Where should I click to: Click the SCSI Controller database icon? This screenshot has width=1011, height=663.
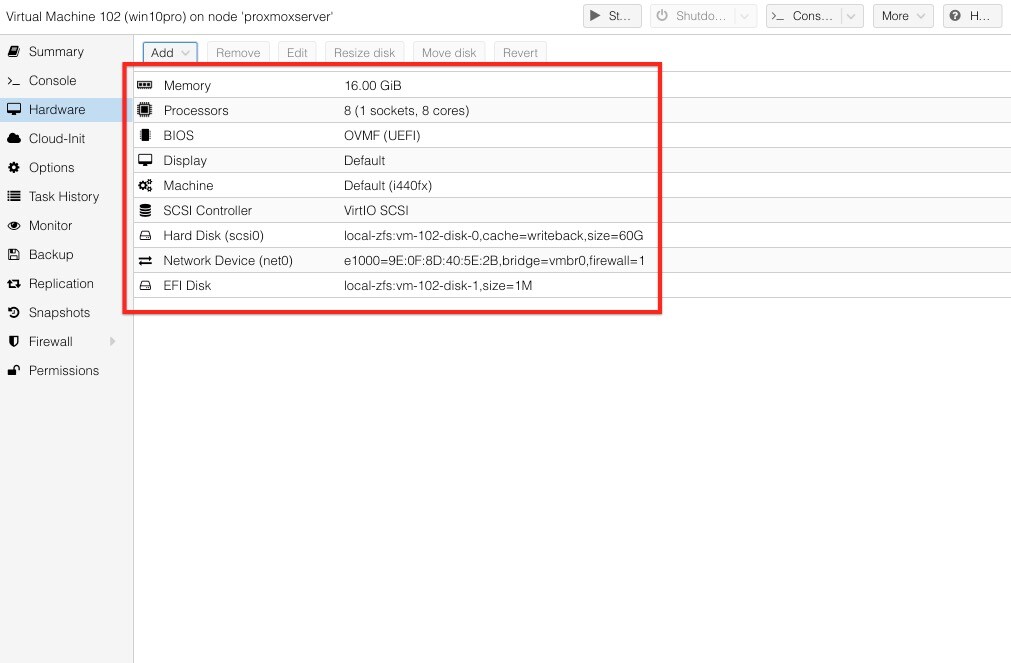click(x=145, y=211)
